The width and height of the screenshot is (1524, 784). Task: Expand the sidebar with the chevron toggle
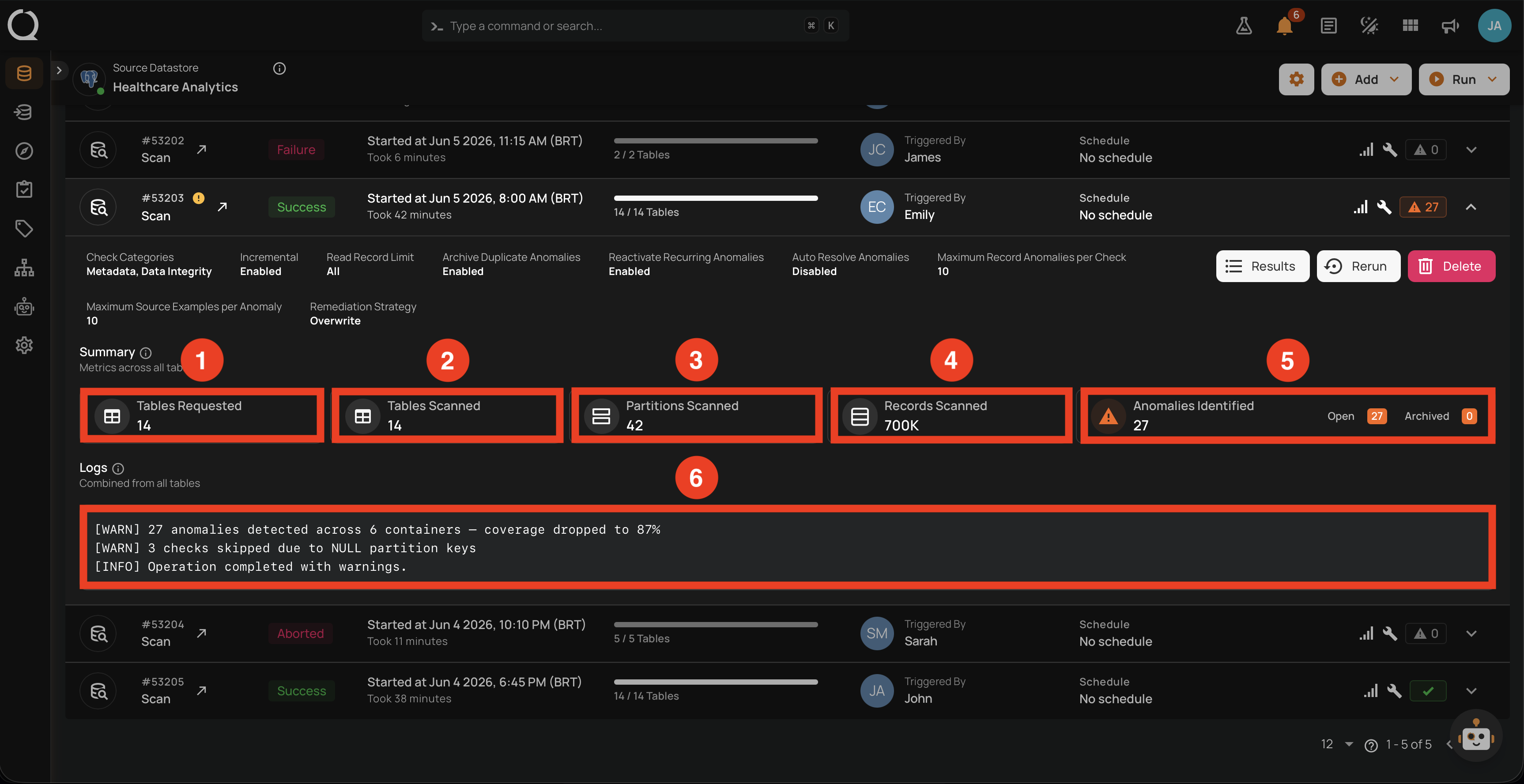coord(59,70)
